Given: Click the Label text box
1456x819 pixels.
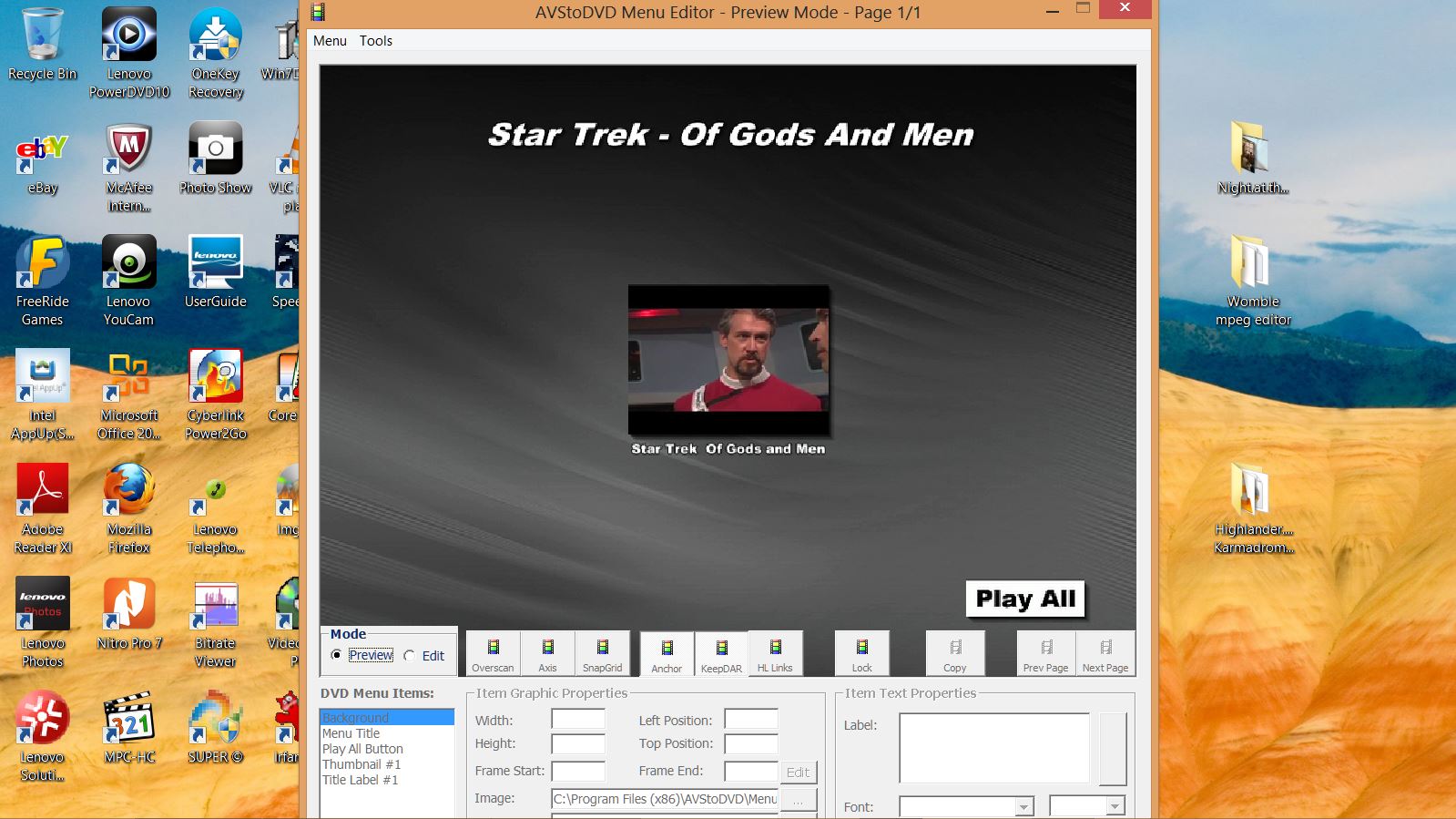Looking at the screenshot, I should click(994, 748).
